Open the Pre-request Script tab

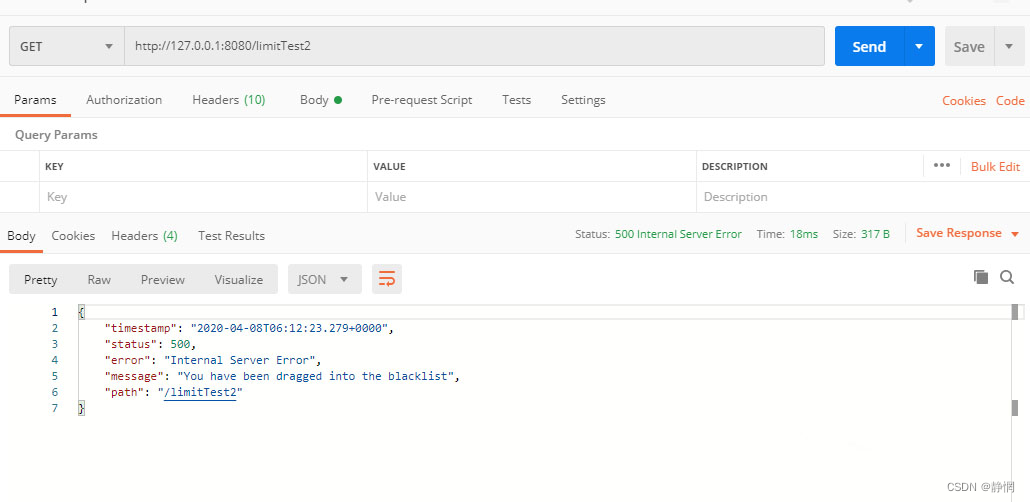coord(422,100)
